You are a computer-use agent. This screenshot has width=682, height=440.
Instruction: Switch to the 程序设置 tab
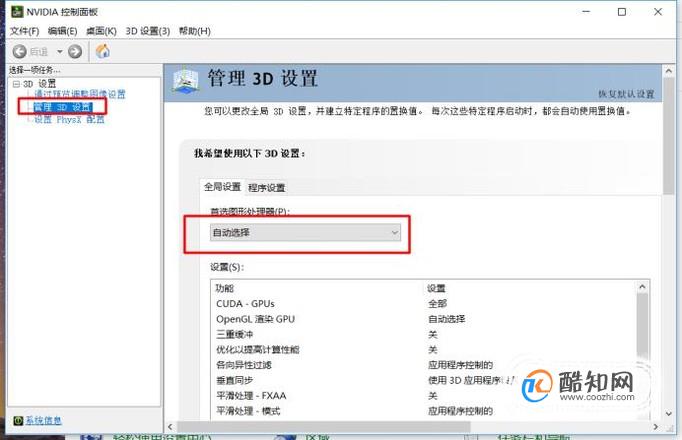[266, 188]
